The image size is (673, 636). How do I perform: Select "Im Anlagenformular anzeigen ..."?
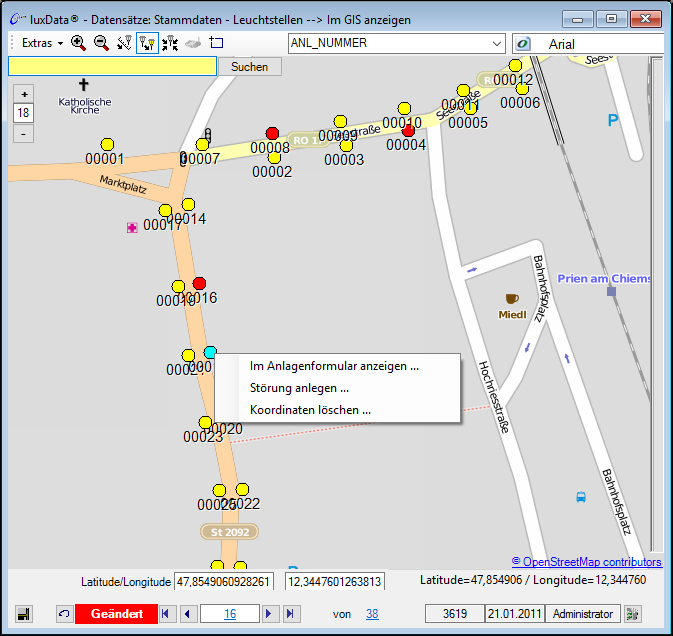(334, 366)
